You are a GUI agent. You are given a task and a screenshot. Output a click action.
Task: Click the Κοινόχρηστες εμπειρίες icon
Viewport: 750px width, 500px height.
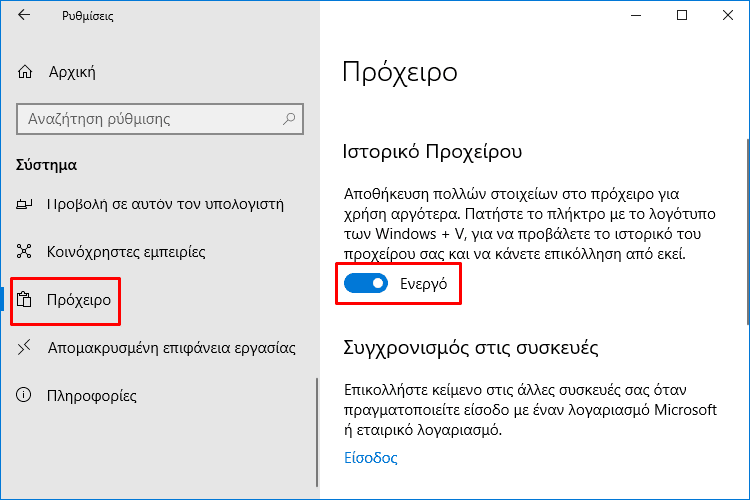[x=24, y=251]
